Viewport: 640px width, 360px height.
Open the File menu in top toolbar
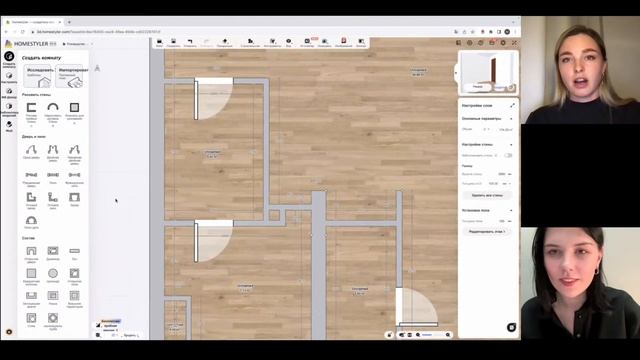(x=159, y=42)
